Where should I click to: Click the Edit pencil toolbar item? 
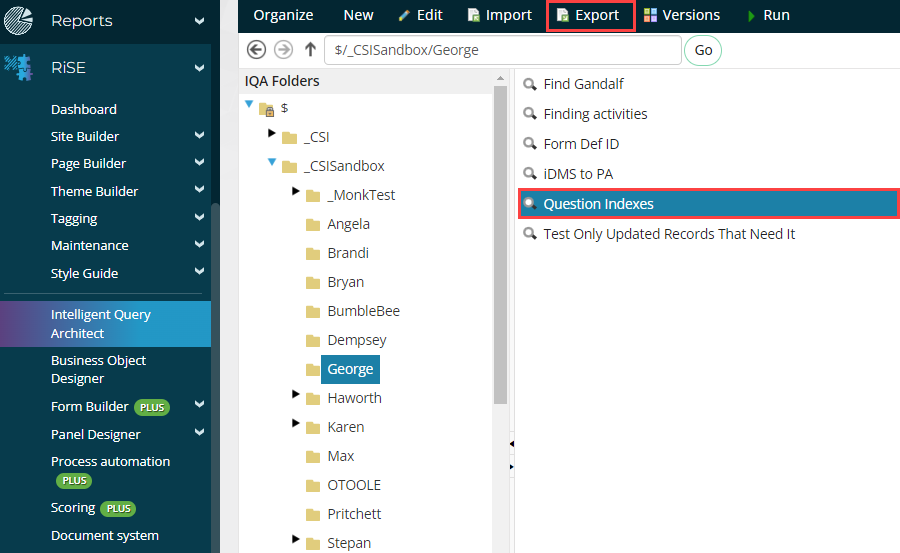point(420,15)
